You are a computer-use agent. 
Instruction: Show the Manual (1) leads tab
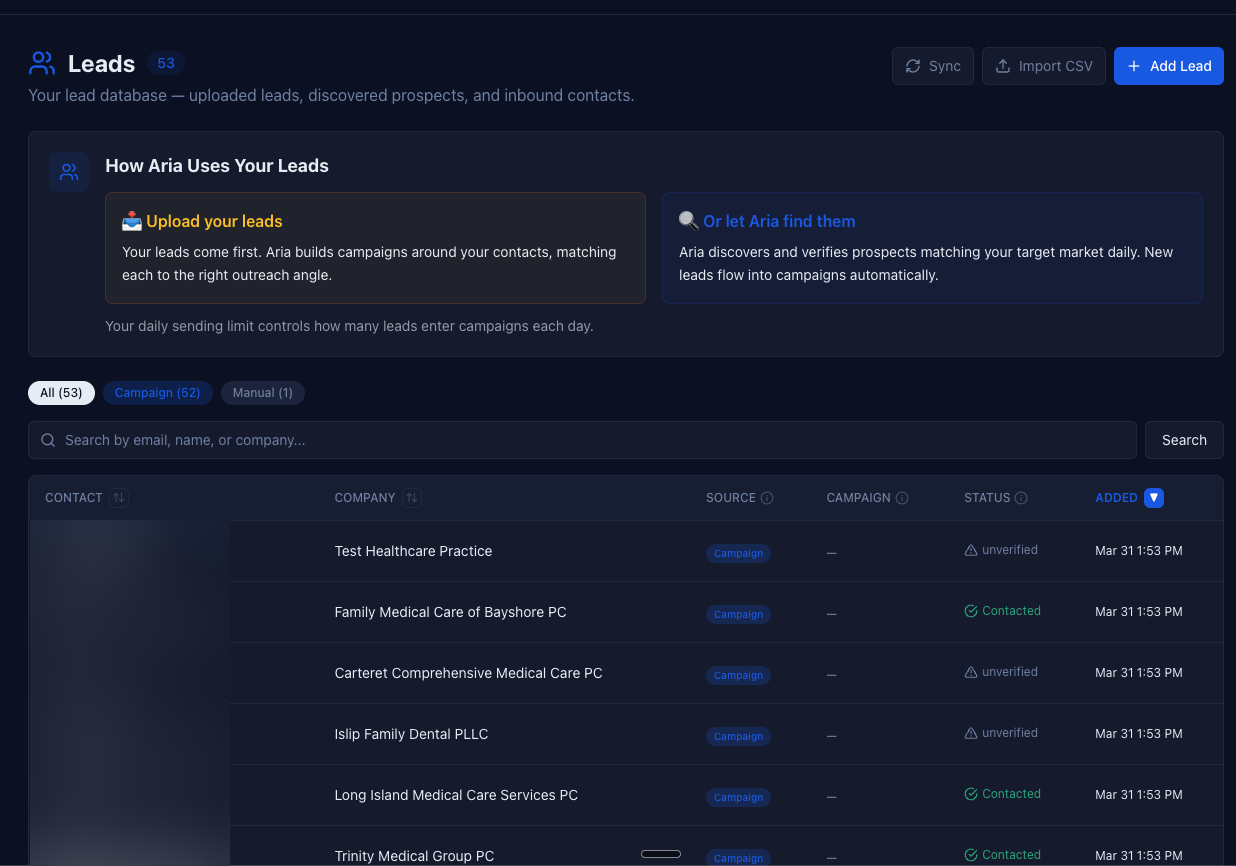263,393
